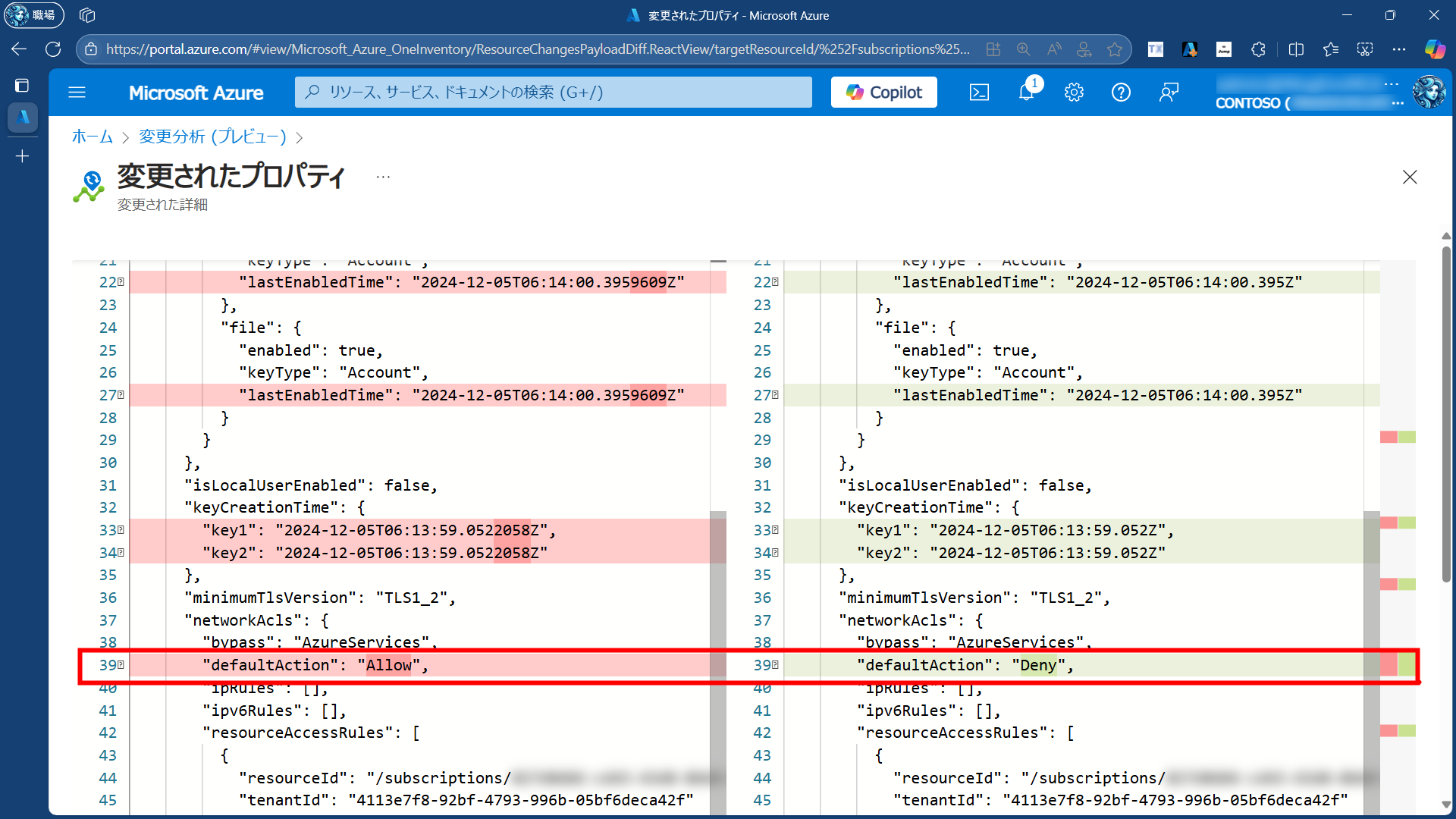Viewport: 1456px width, 819px height.
Task: Click the 変更分析 (プレビュー) breadcrumb link
Action: coord(212,136)
